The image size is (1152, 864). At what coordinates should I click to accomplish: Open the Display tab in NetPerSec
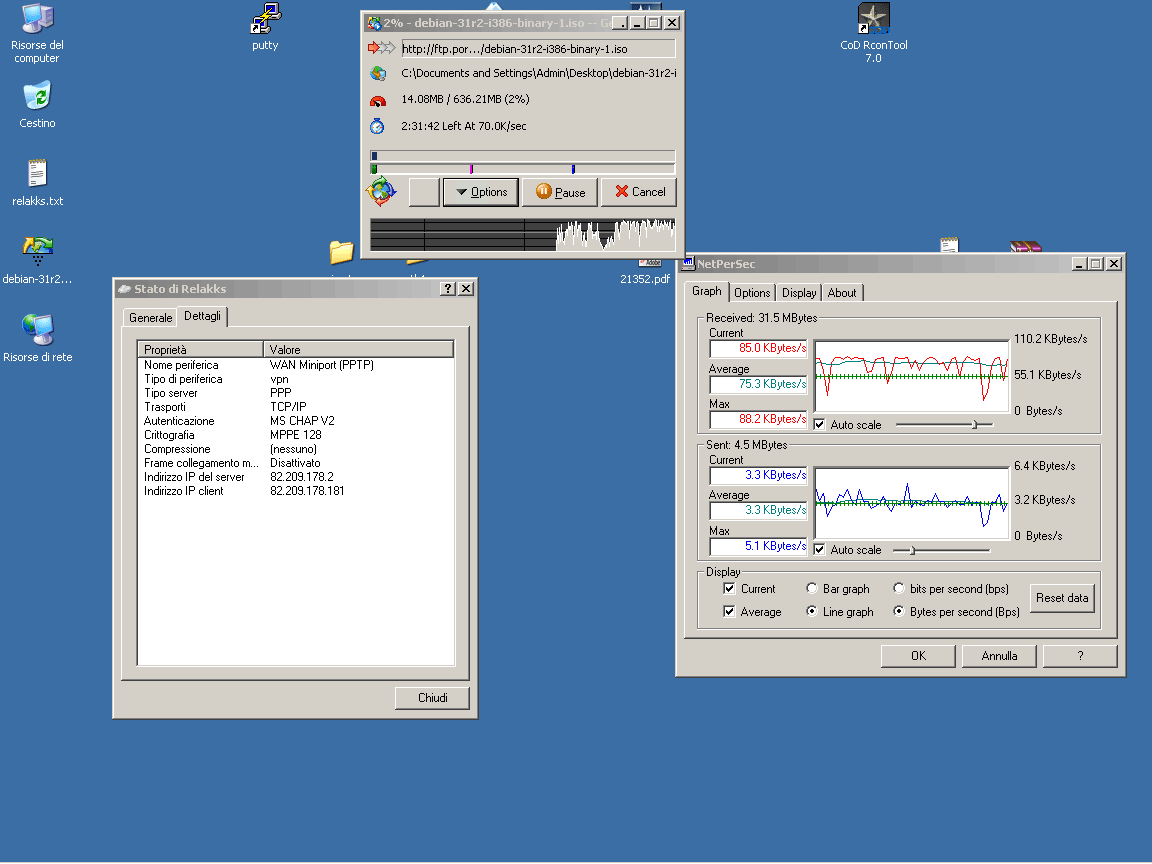click(799, 293)
